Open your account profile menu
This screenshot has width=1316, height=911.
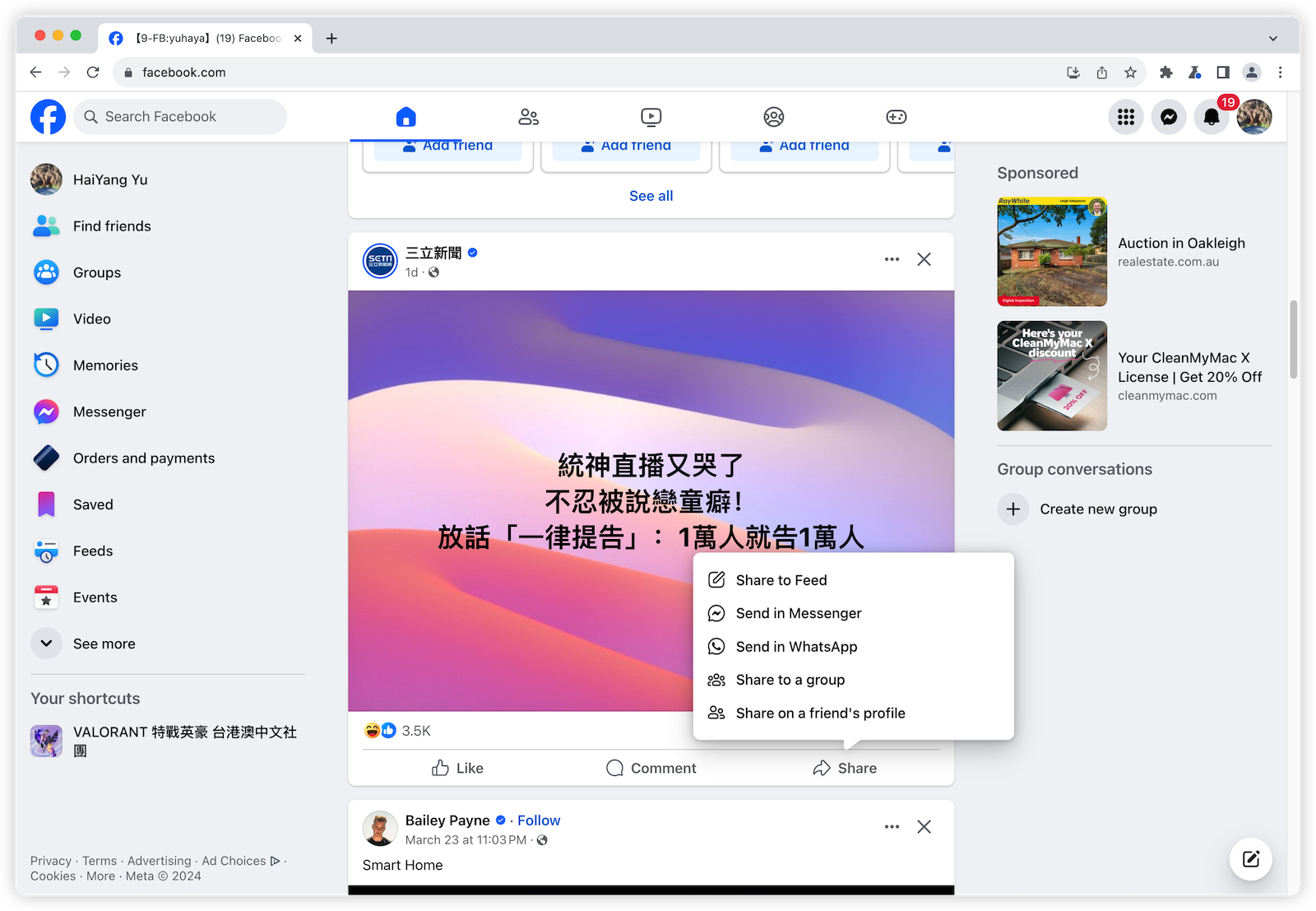coord(1253,117)
